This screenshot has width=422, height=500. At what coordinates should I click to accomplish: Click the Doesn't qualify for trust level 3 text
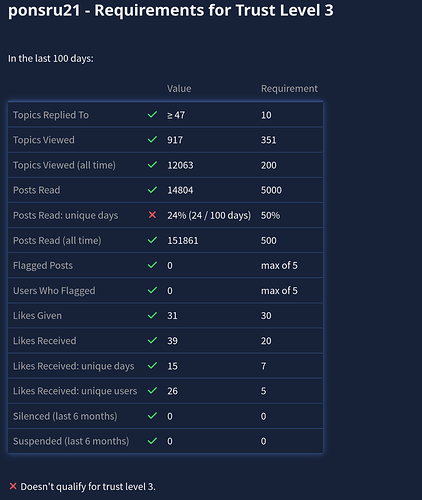[88, 487]
